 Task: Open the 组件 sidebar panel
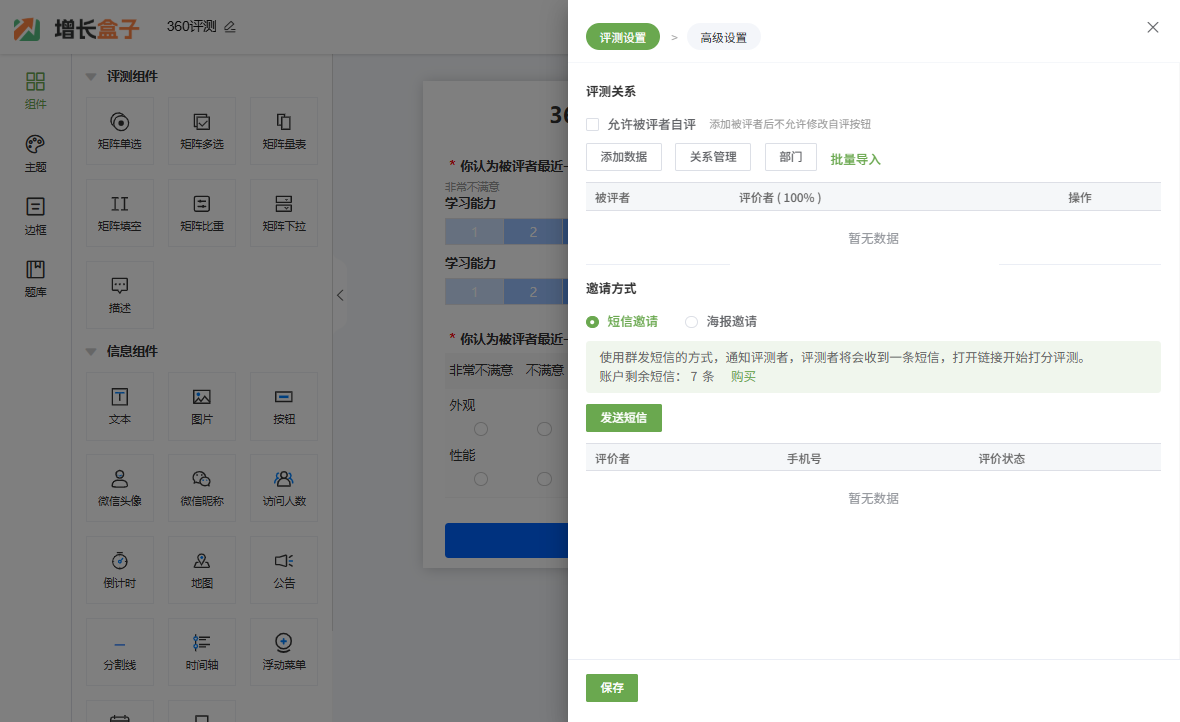[x=35, y=90]
